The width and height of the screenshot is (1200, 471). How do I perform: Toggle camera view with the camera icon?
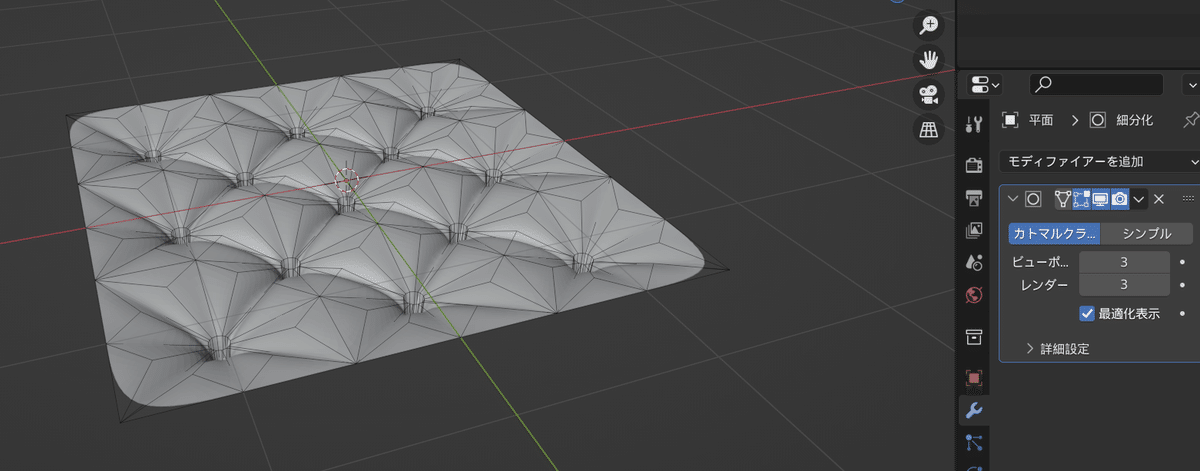pyautogui.click(x=930, y=94)
